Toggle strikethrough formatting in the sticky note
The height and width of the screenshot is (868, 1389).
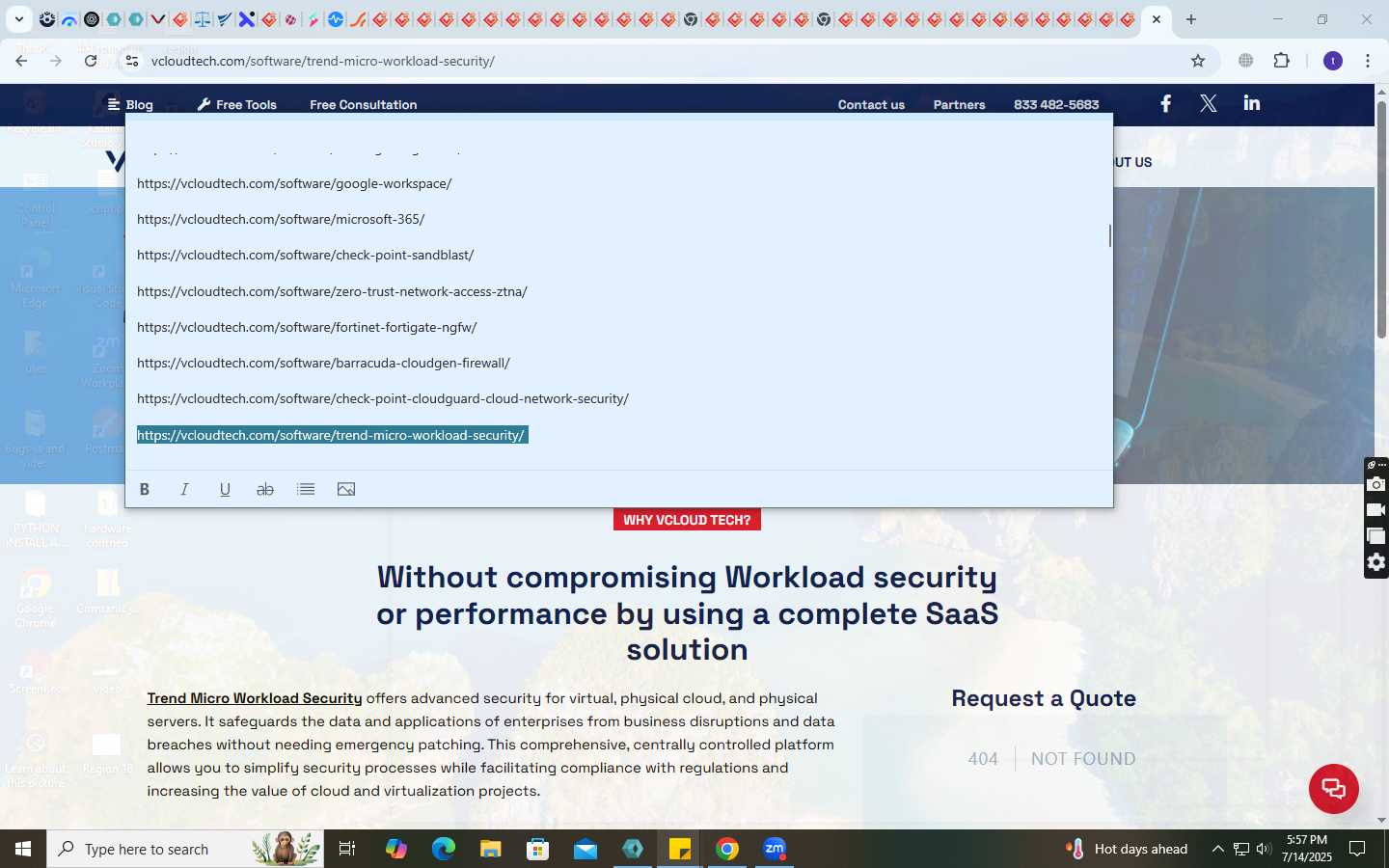265,489
